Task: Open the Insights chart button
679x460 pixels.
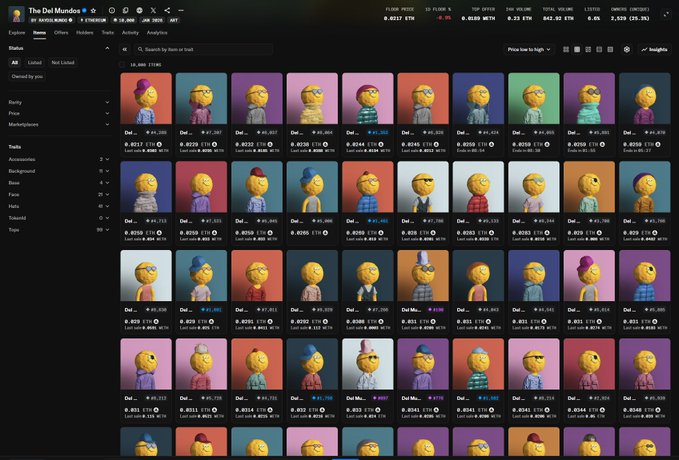Action: click(x=654, y=49)
